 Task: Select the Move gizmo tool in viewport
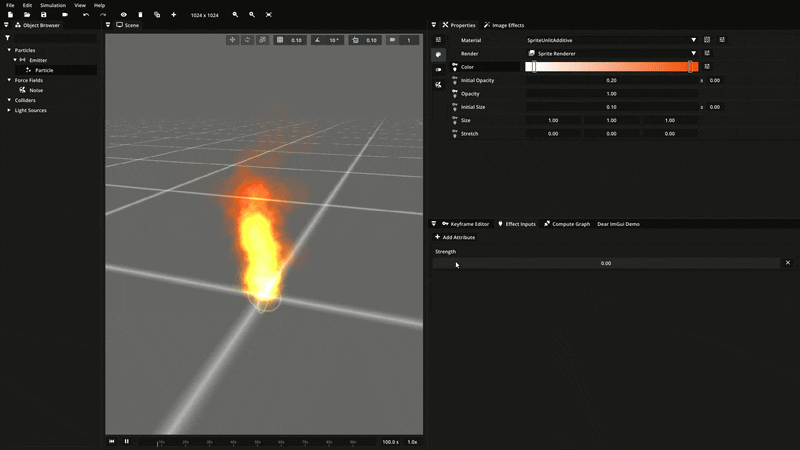pos(233,40)
